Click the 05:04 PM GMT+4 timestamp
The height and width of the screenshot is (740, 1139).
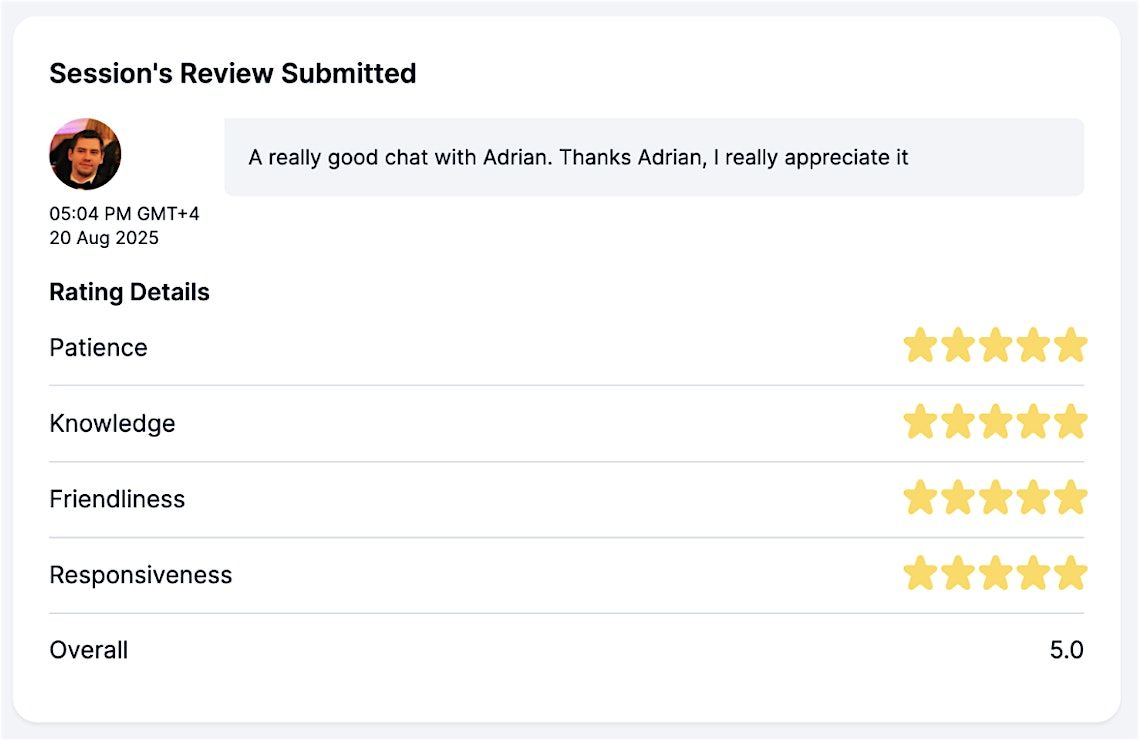(x=124, y=213)
